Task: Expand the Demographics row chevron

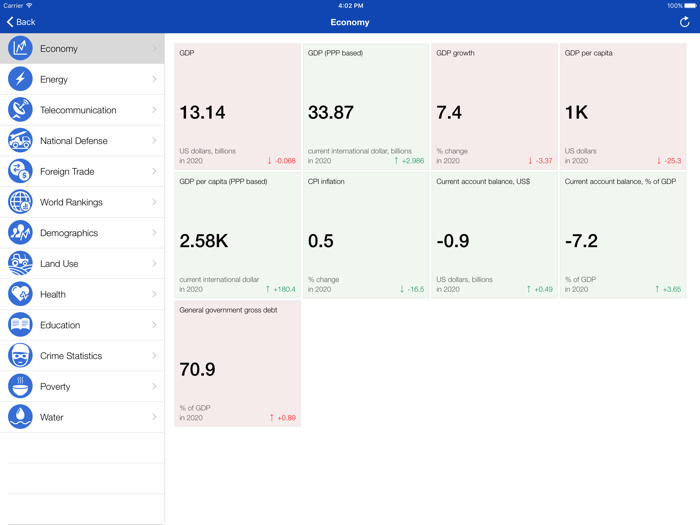Action: (154, 233)
